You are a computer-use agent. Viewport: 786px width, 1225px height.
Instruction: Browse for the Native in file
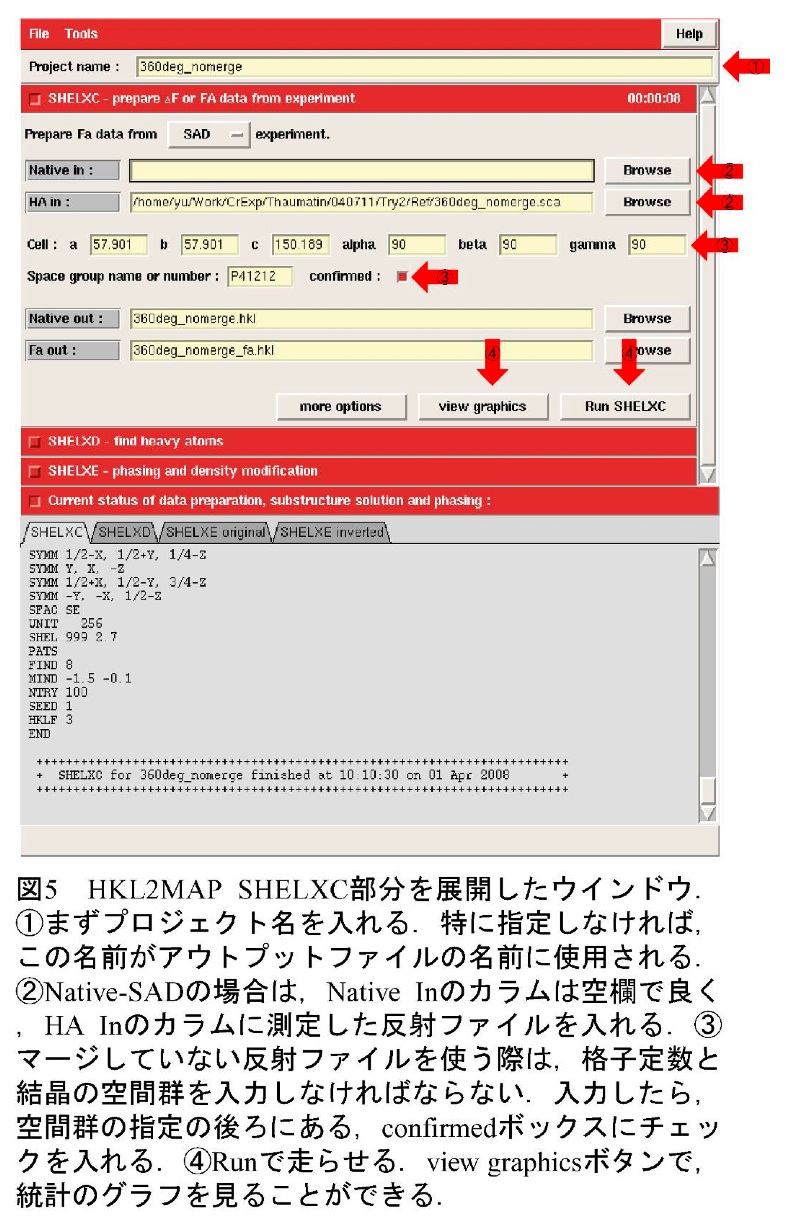[647, 170]
